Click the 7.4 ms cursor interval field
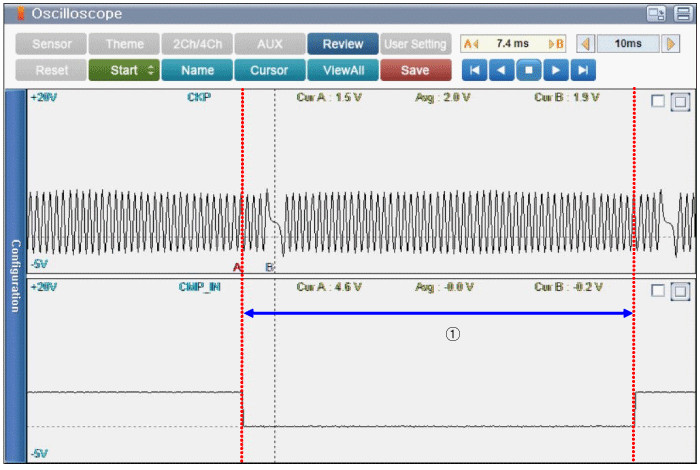This screenshot has height=470, width=700. 513,44
